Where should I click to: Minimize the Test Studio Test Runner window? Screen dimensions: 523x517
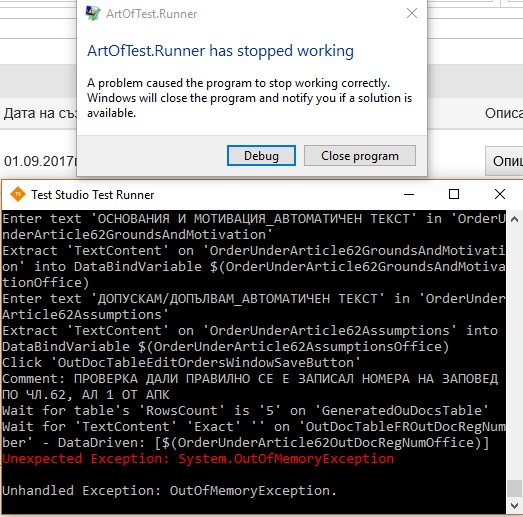(x=409, y=194)
